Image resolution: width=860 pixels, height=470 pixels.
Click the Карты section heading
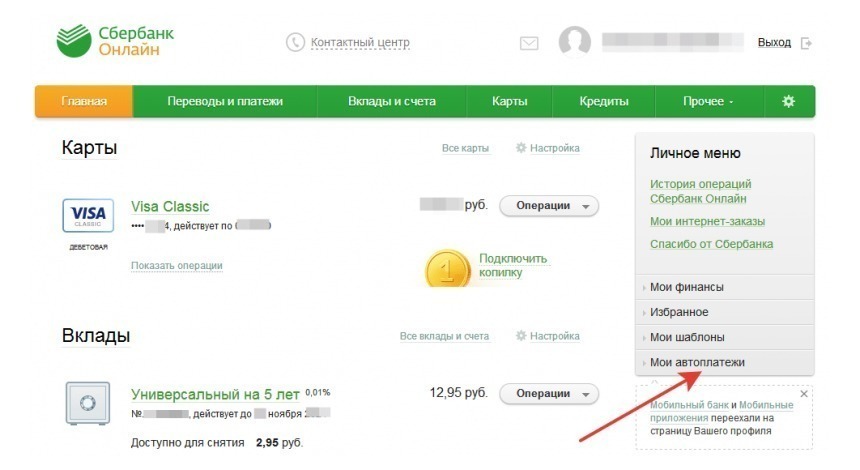(x=89, y=148)
